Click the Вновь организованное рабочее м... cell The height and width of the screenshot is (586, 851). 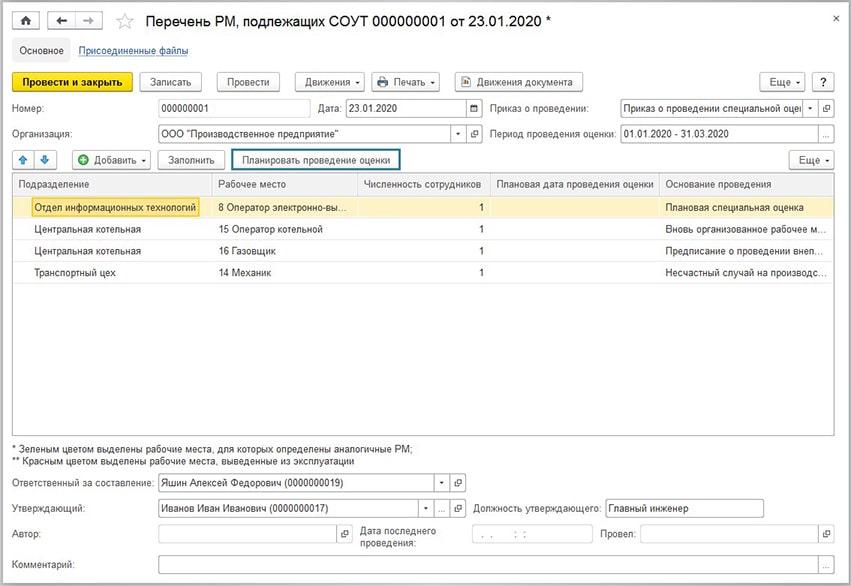tap(746, 230)
